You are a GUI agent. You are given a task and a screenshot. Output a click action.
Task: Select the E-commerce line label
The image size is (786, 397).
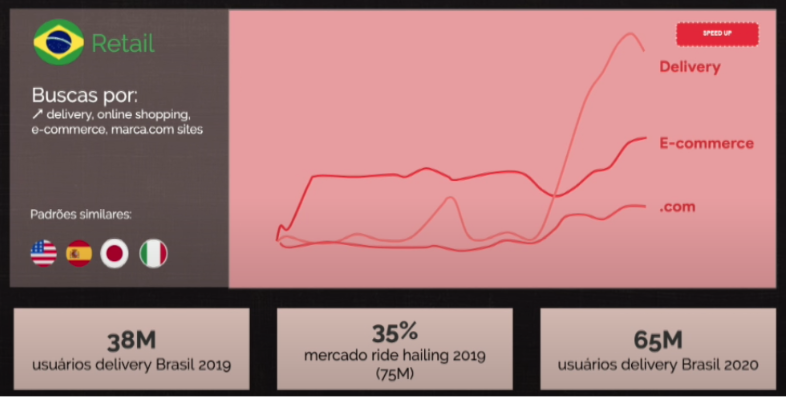pyautogui.click(x=706, y=143)
